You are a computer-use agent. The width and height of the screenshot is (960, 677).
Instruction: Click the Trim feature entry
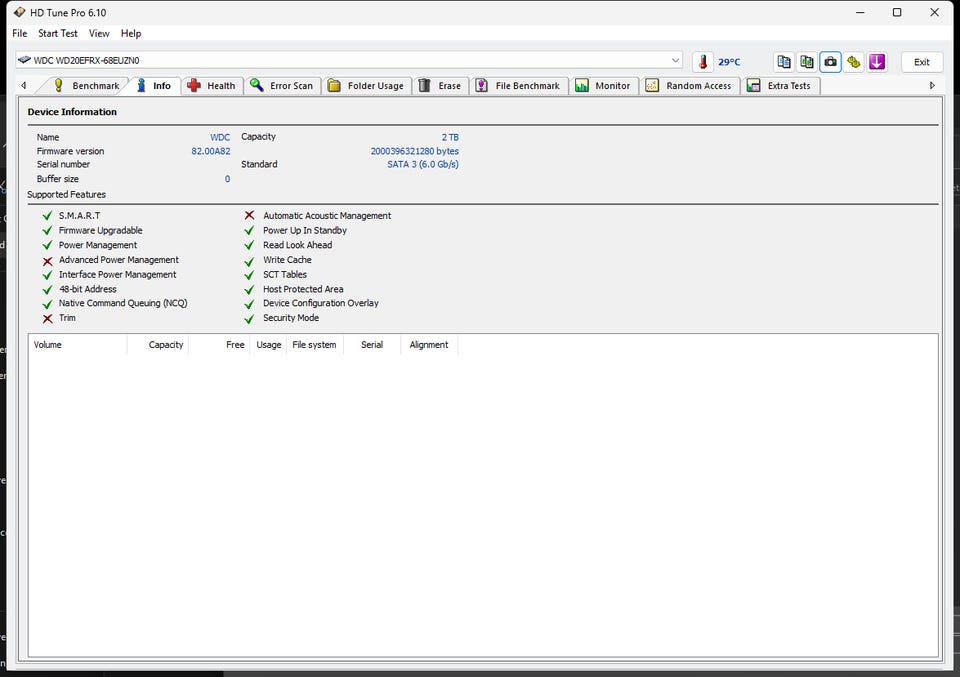(67, 318)
